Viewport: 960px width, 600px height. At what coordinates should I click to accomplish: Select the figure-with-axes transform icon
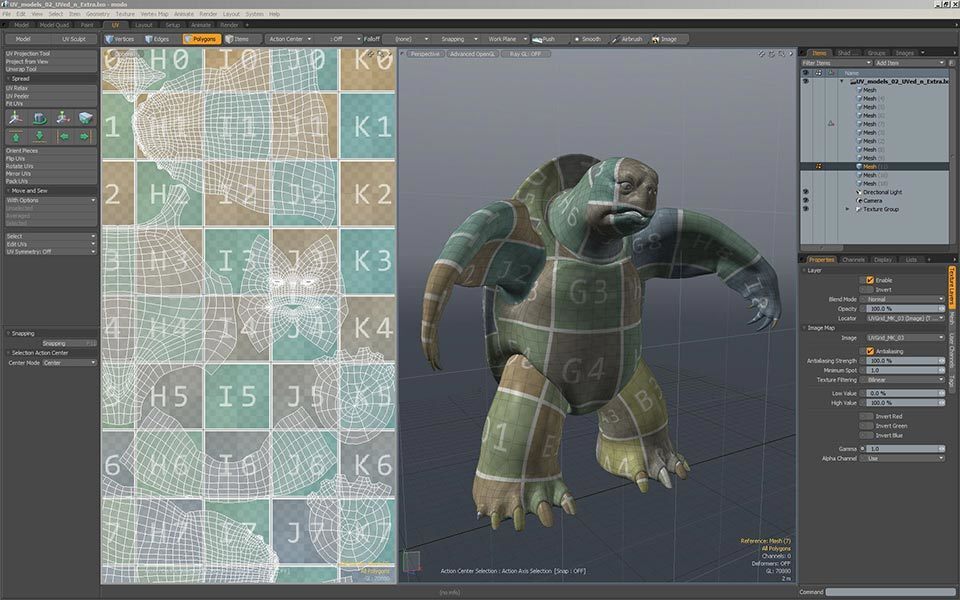[62, 118]
